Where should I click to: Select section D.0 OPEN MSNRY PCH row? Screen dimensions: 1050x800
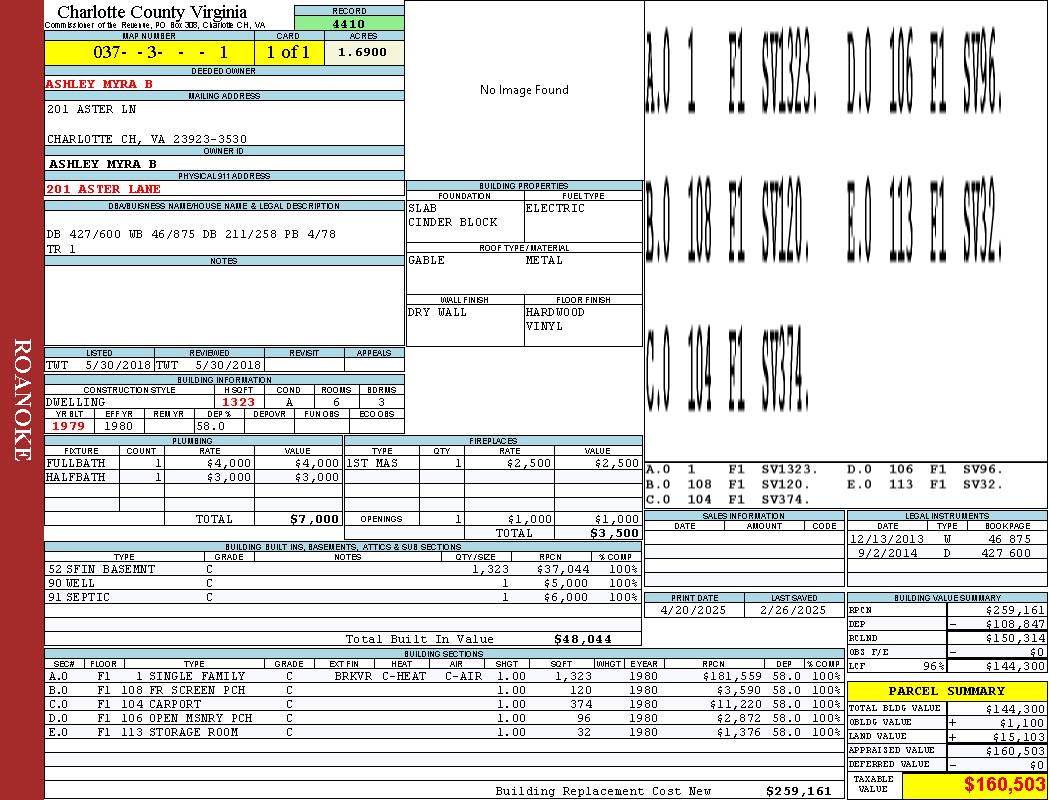445,718
